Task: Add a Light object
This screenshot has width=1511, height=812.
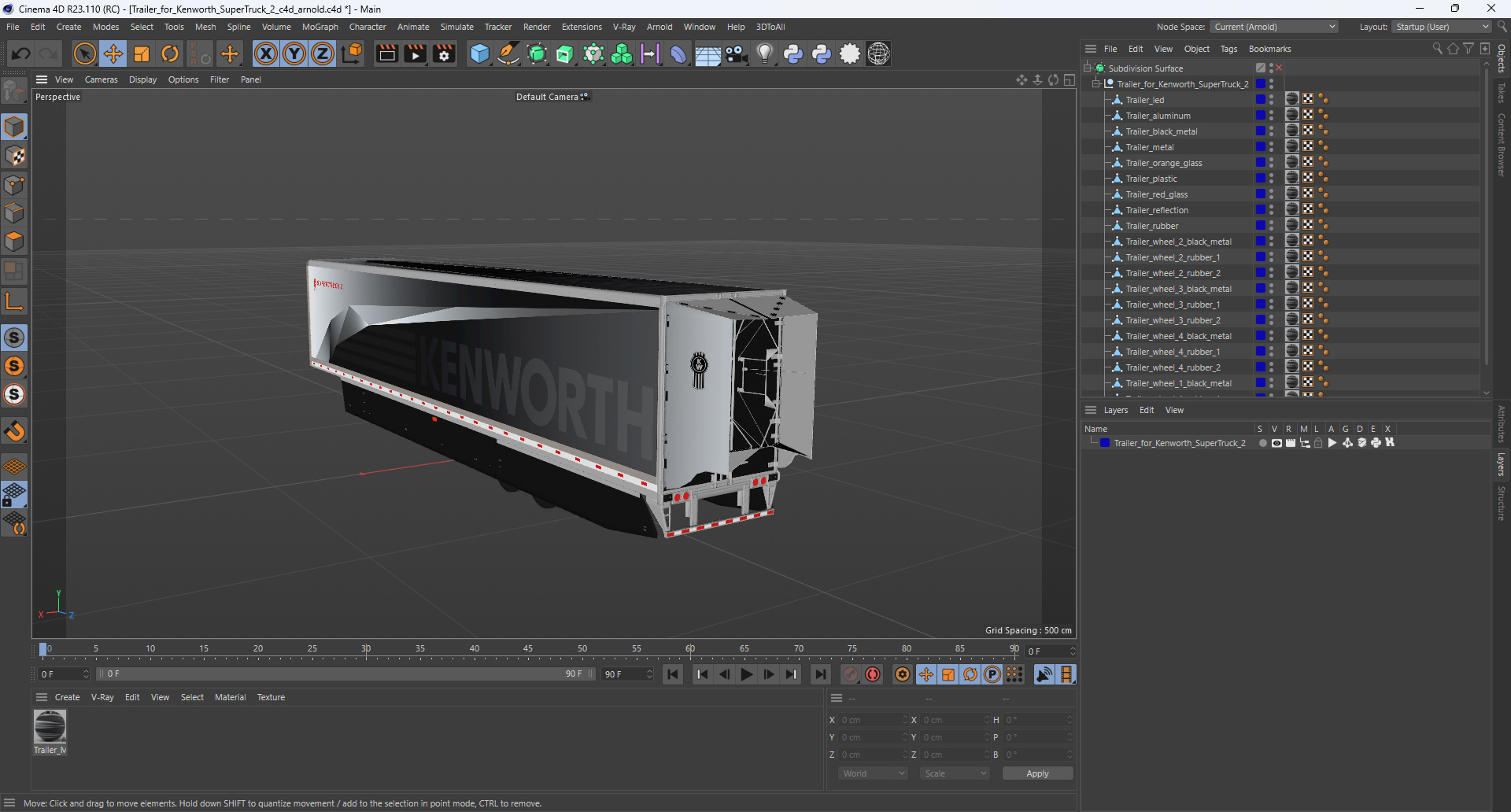Action: (x=764, y=54)
